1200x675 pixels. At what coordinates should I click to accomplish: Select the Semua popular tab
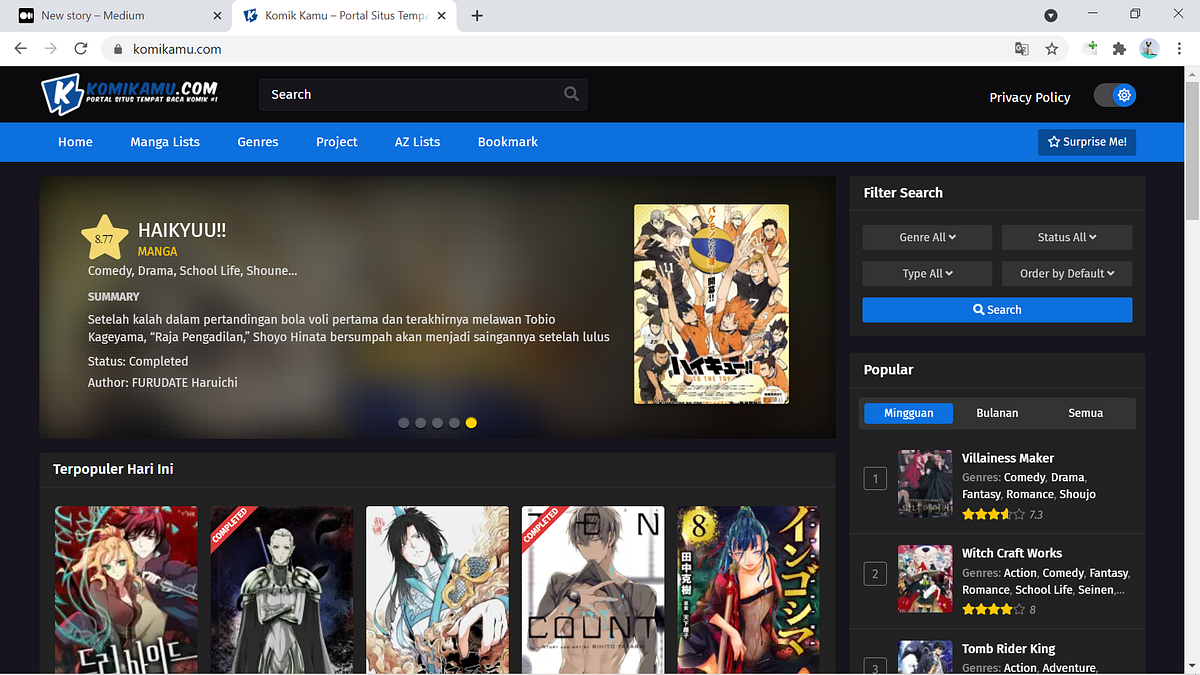click(x=1086, y=413)
